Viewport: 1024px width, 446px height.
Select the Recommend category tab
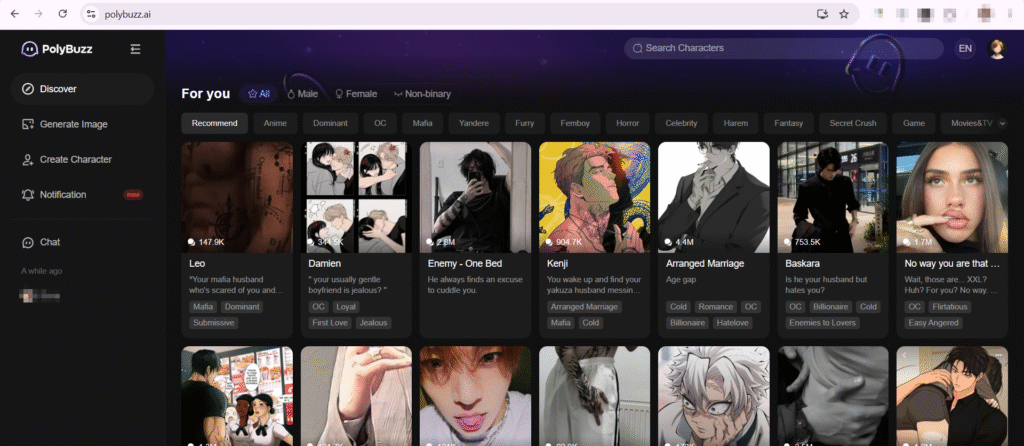(215, 123)
